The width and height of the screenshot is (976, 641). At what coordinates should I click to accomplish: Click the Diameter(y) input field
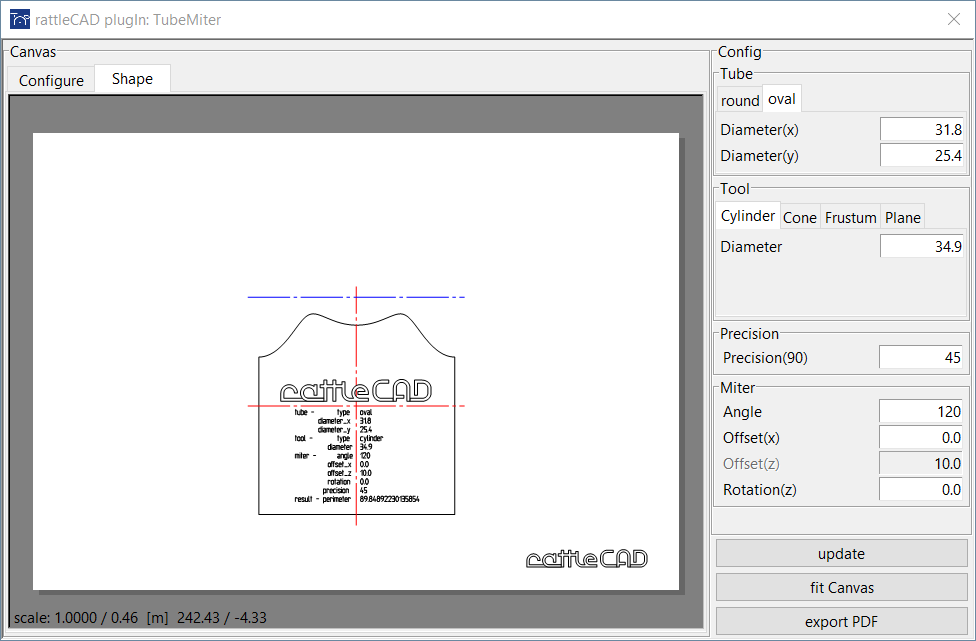tap(922, 156)
